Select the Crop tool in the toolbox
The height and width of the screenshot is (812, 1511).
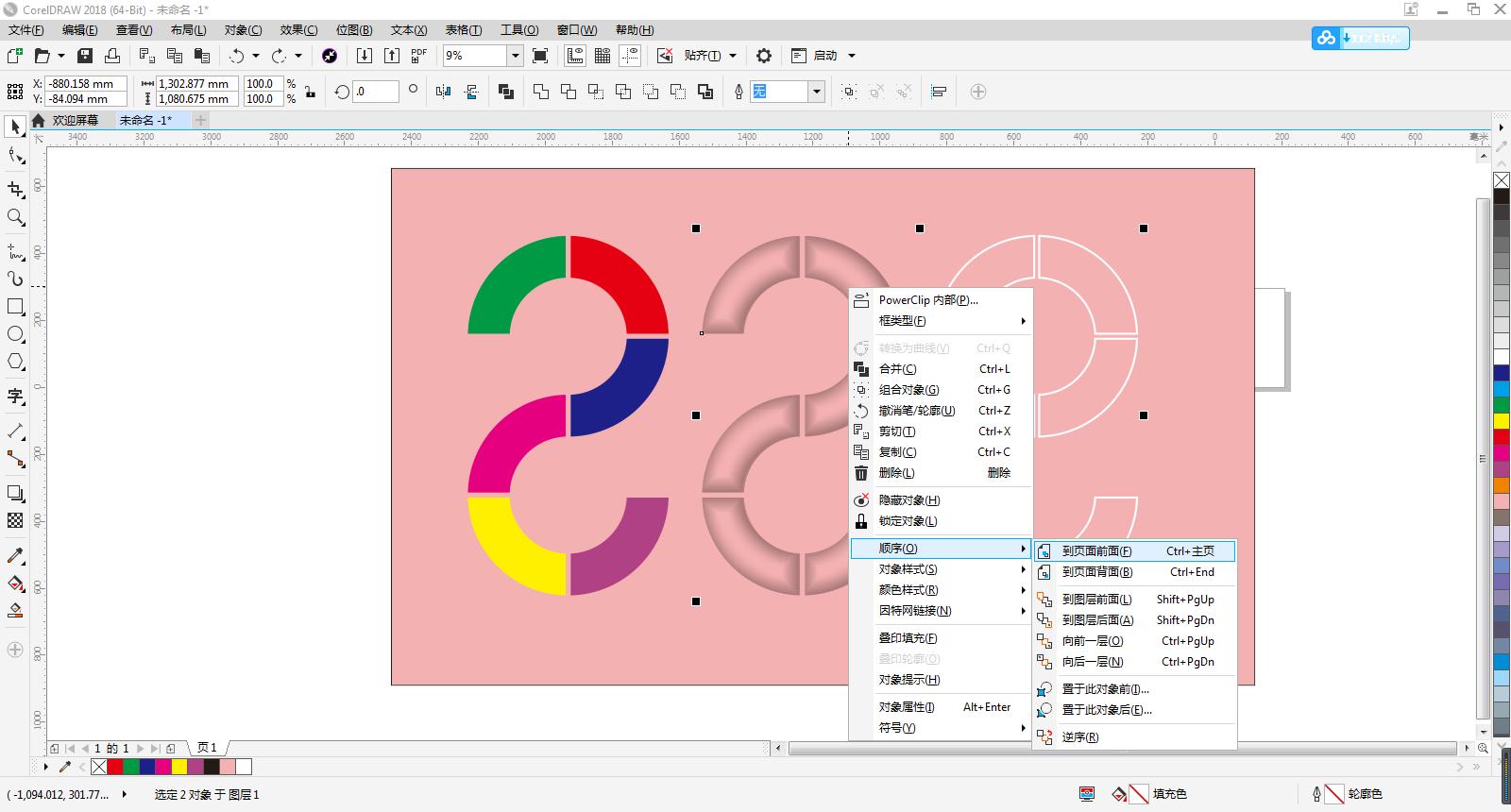[x=15, y=189]
